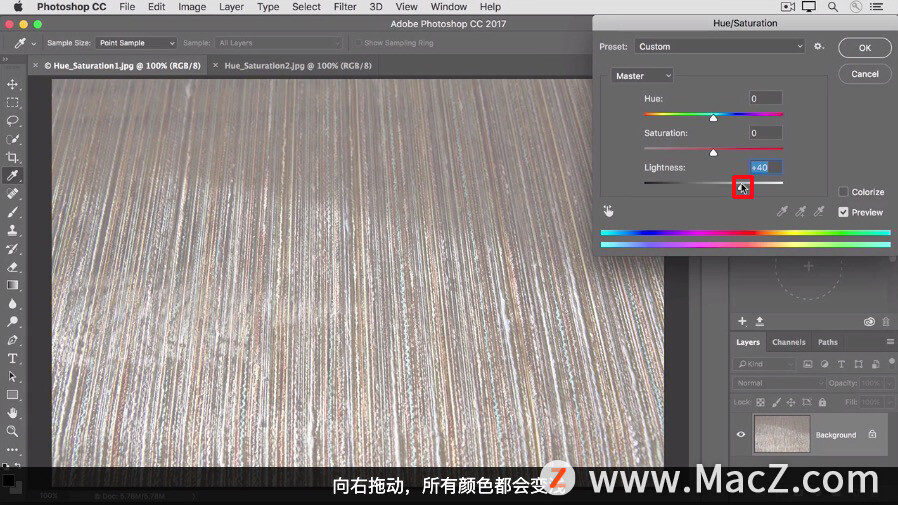Click the Subtract from Sample eyedropper

coord(820,211)
